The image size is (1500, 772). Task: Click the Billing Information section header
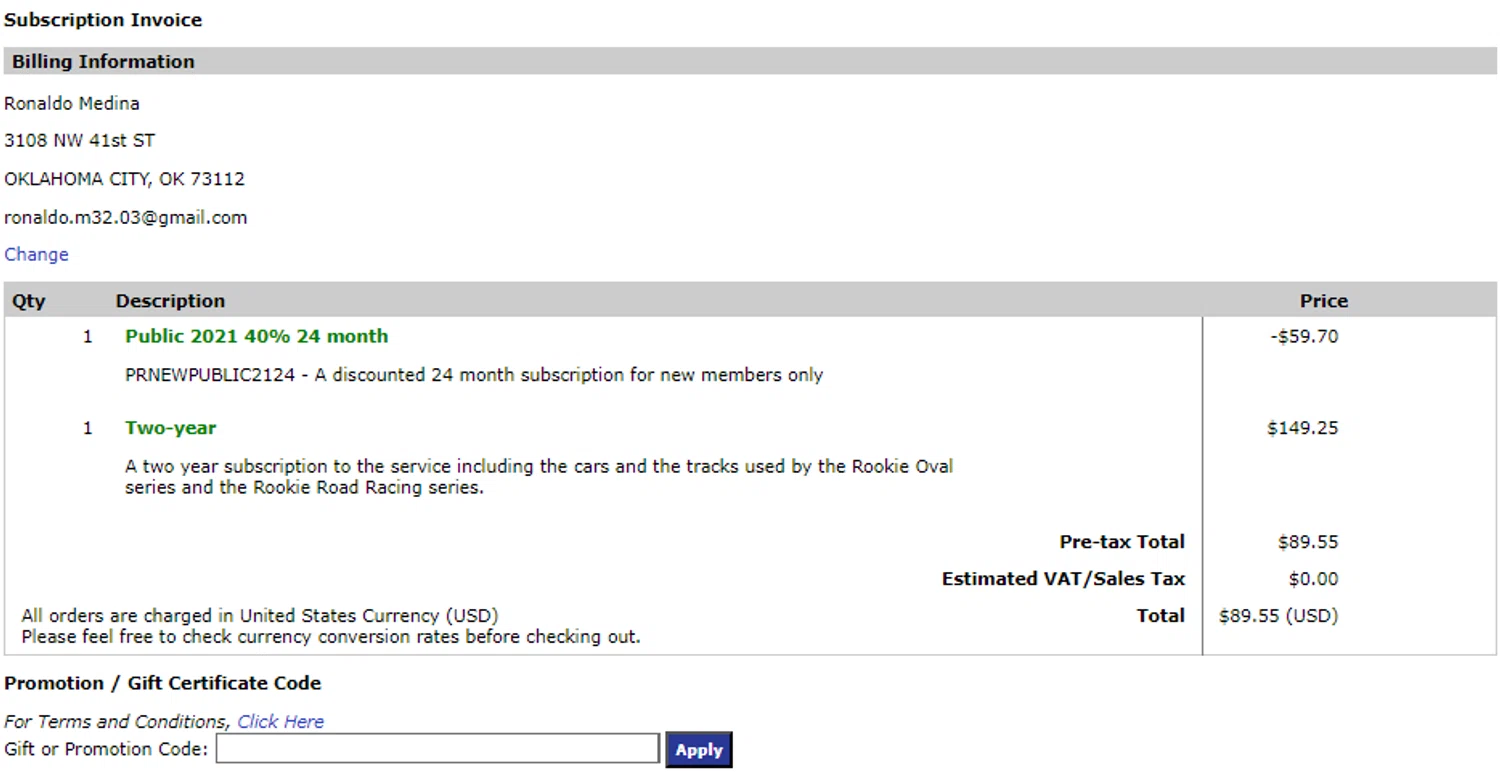pyautogui.click(x=103, y=61)
